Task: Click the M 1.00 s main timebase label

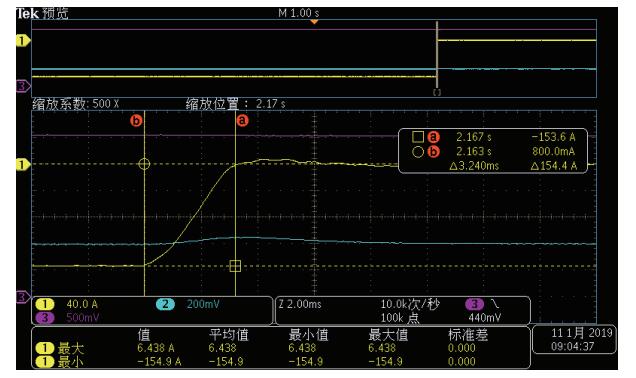Action: pyautogui.click(x=299, y=13)
